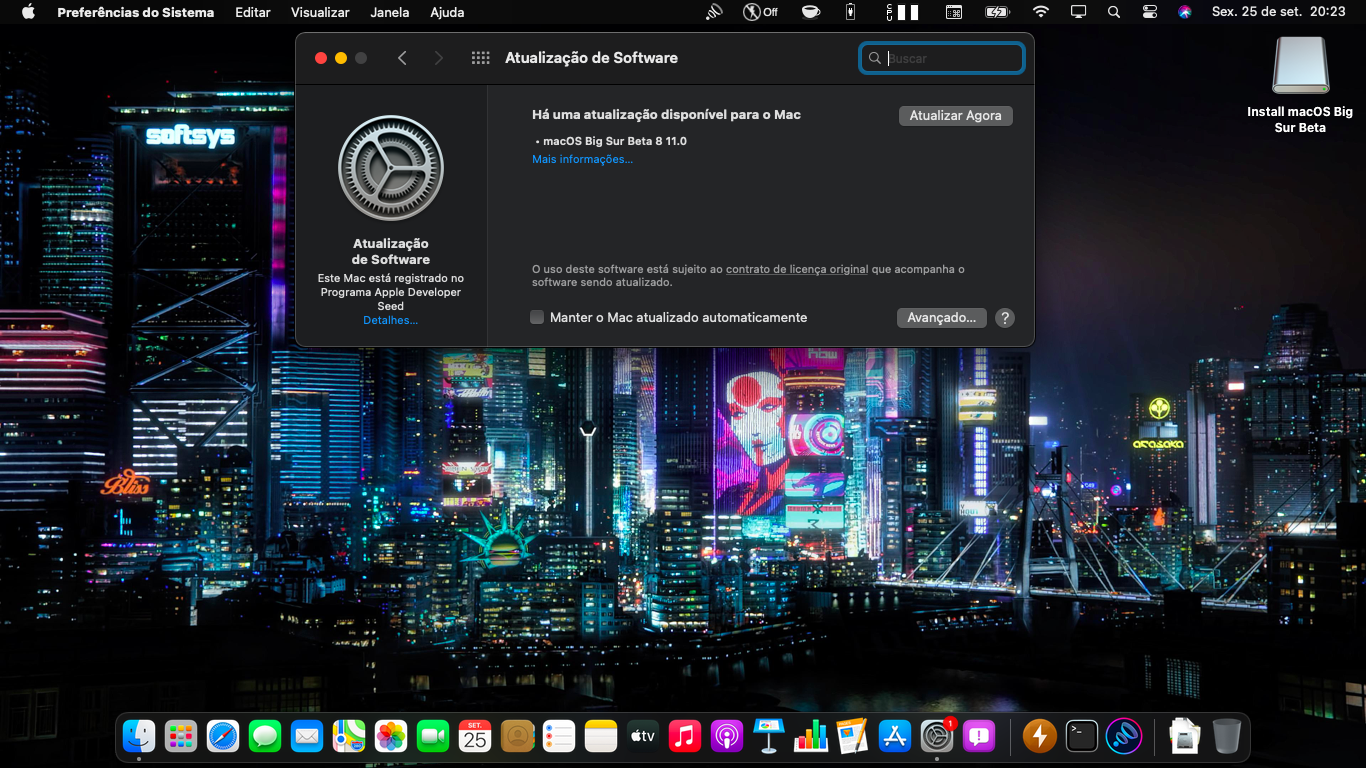Open the Ajuda menu

click(x=447, y=12)
